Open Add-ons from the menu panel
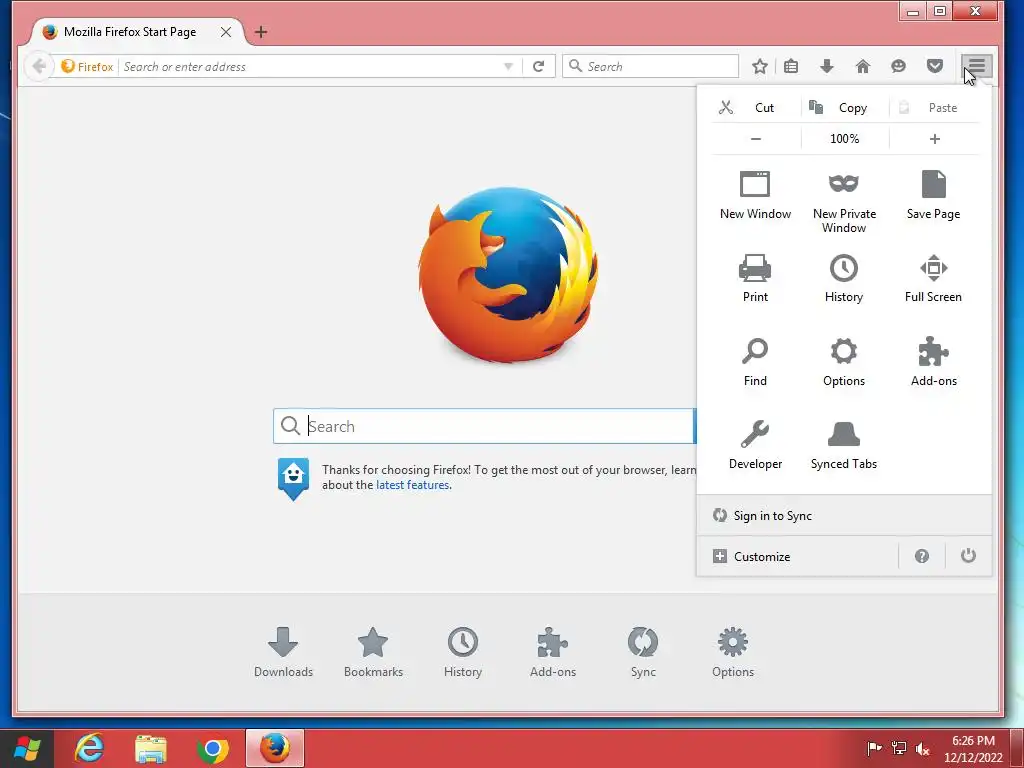 click(933, 362)
